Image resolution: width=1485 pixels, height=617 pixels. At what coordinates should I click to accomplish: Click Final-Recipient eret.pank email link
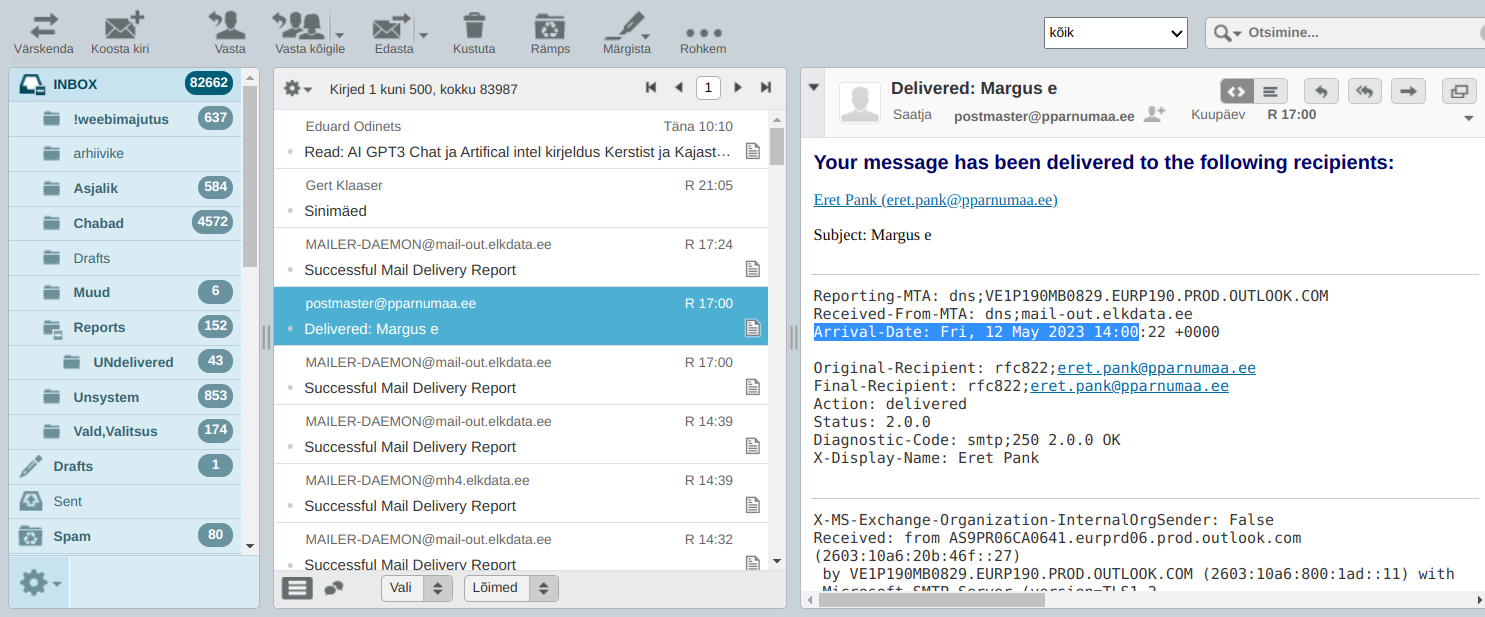click(1129, 386)
